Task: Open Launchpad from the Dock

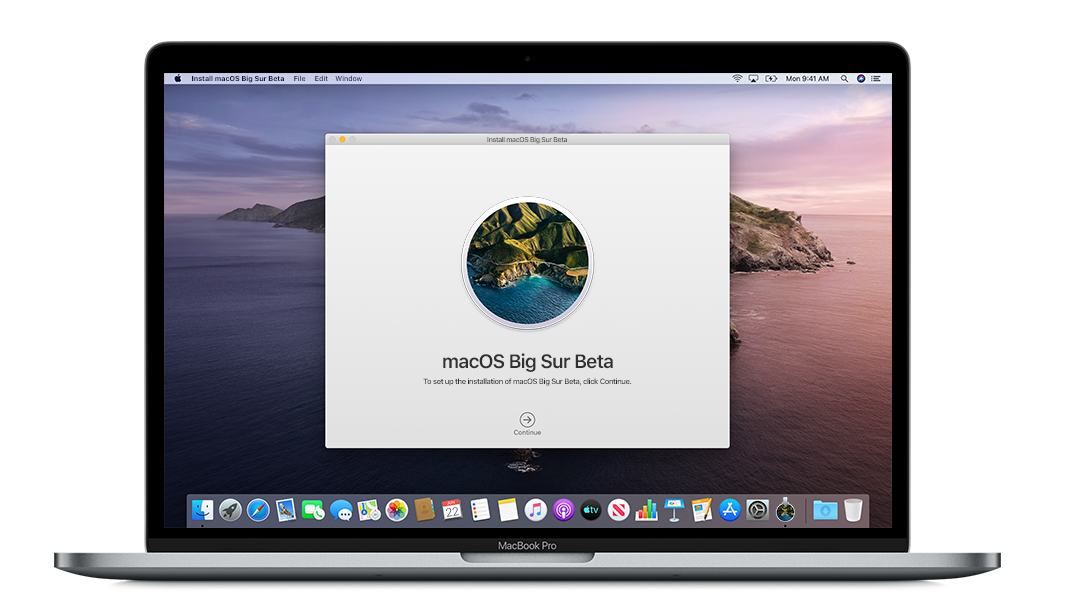Action: tap(230, 510)
